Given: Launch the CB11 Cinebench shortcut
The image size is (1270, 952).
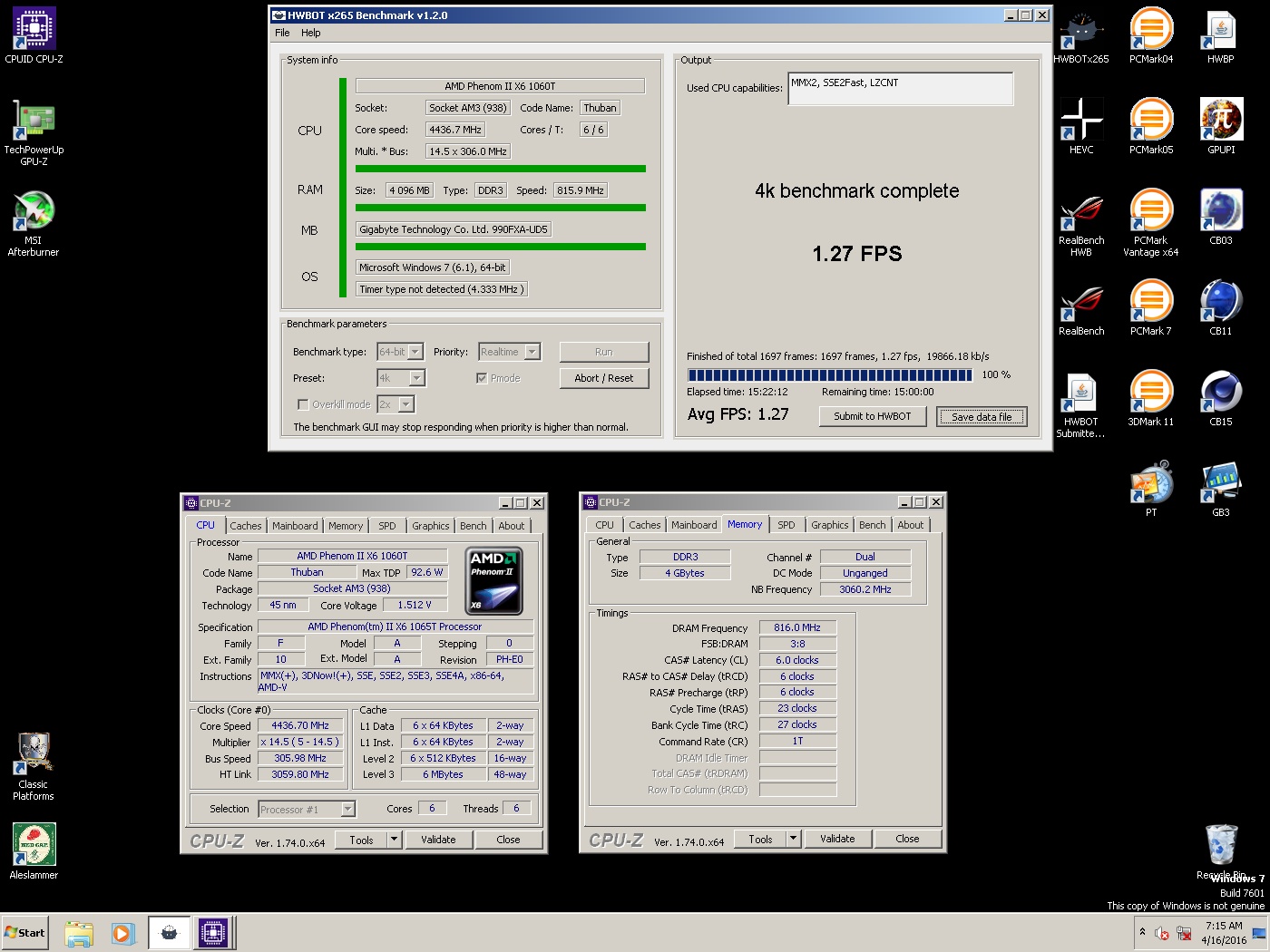Looking at the screenshot, I should [x=1221, y=307].
